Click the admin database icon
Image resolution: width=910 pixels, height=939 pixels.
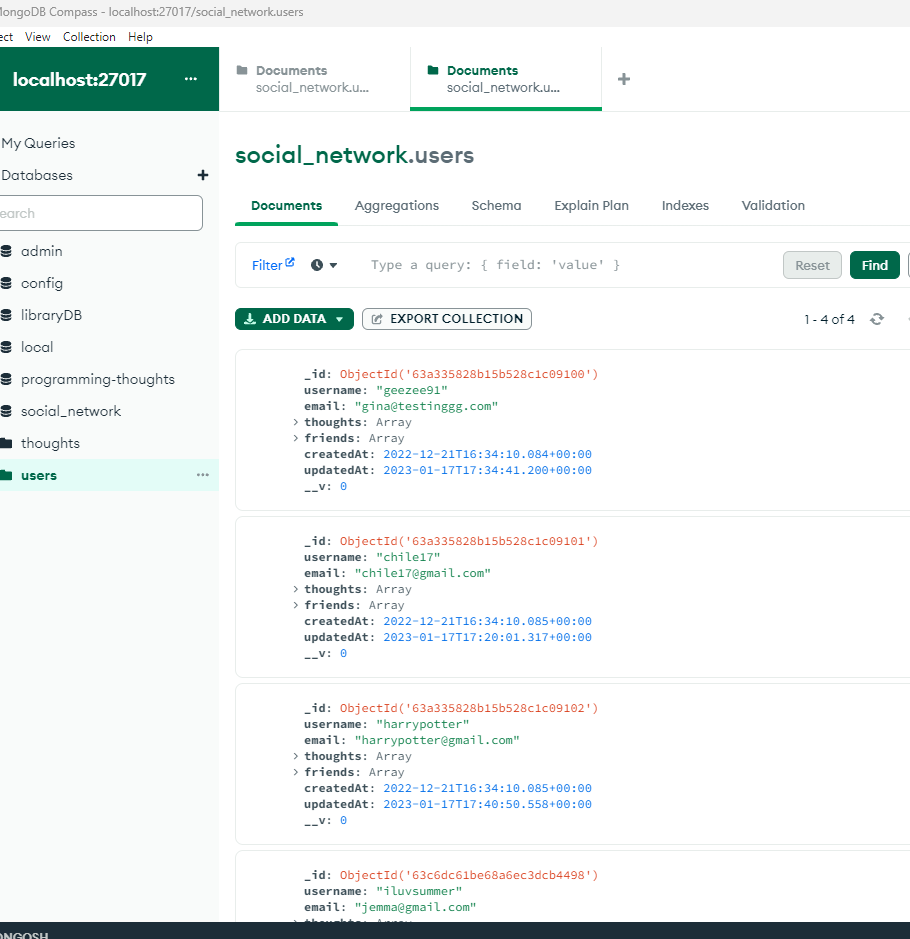6,251
